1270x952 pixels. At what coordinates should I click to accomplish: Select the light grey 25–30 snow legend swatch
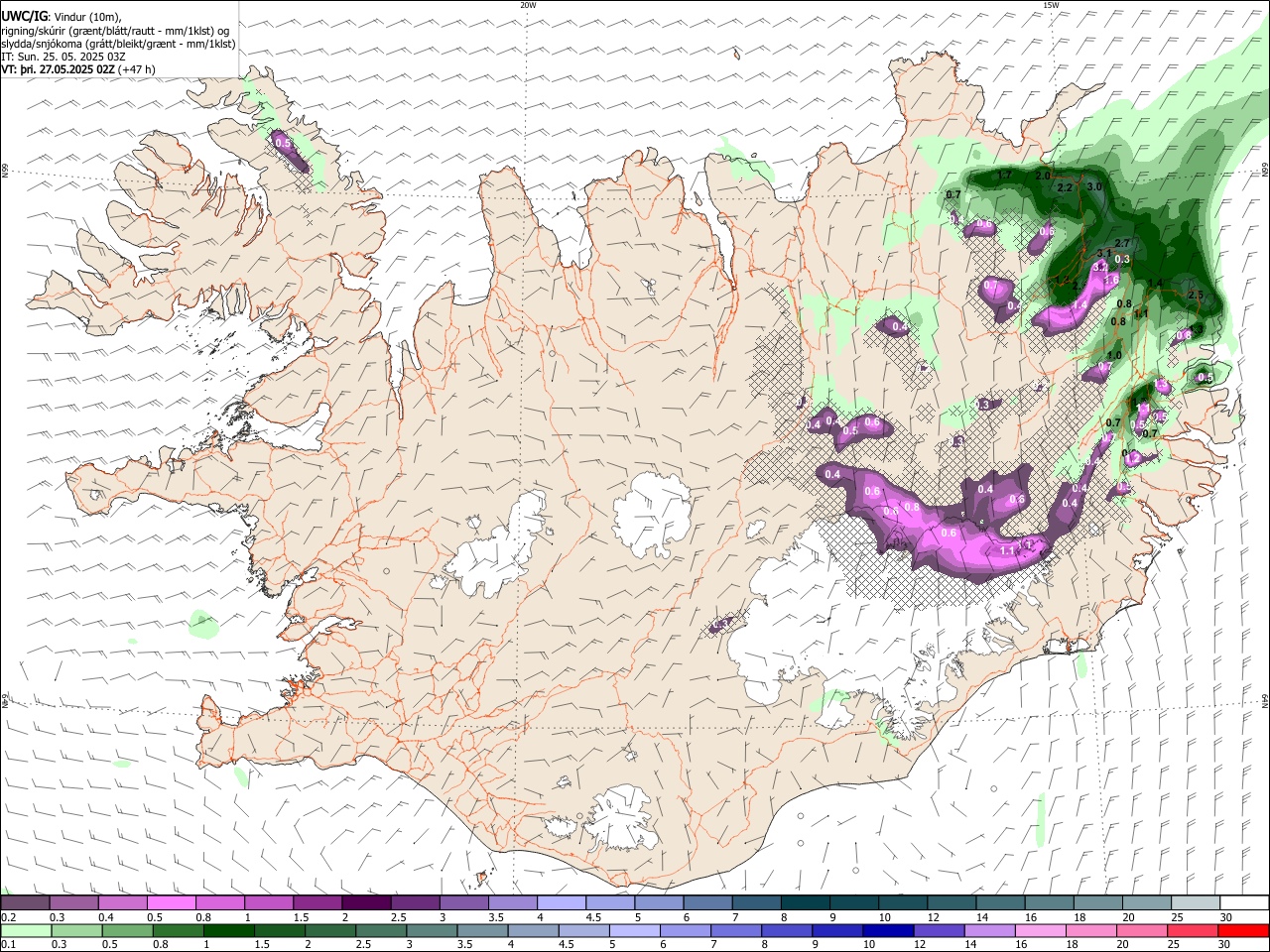(1196, 902)
